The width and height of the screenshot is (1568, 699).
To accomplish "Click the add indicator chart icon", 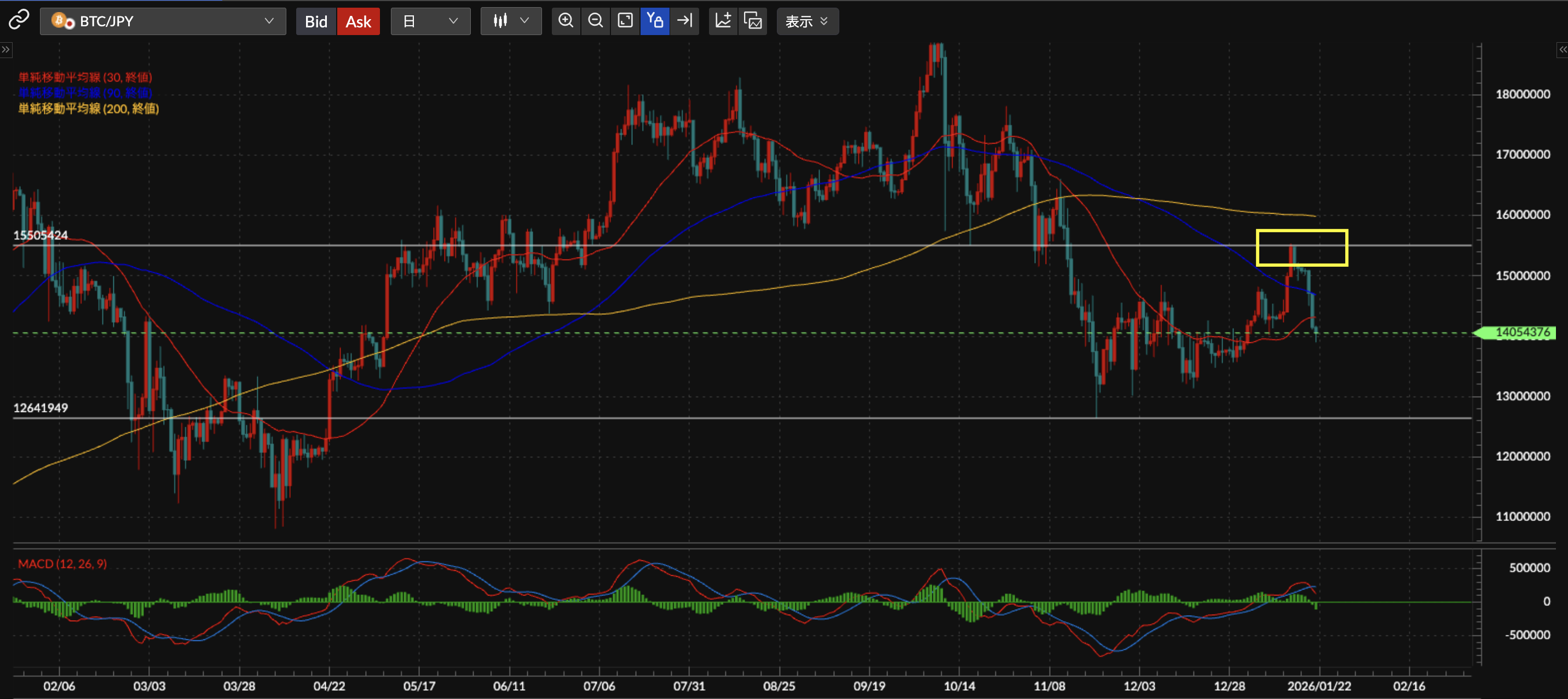I will tap(723, 21).
